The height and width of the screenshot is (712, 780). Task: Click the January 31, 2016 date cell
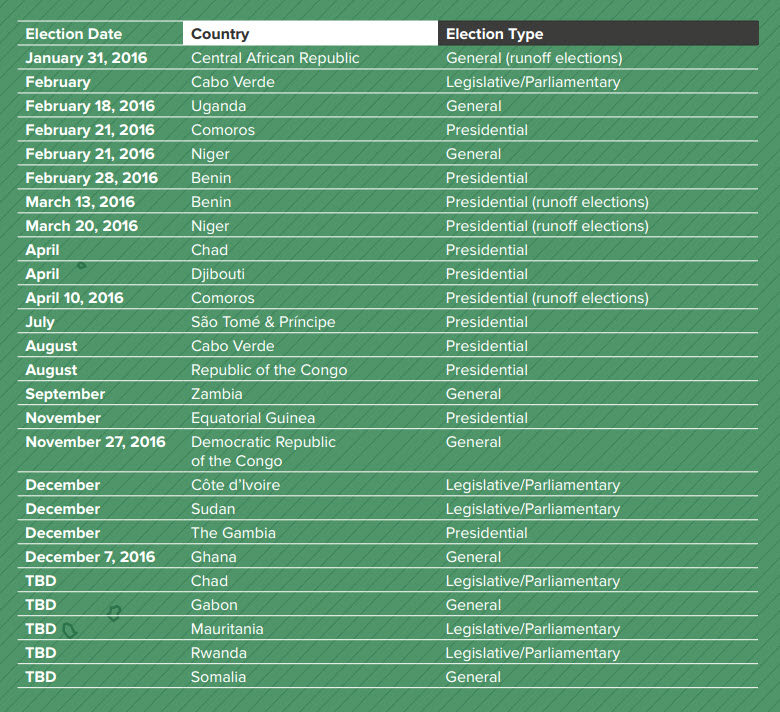86,58
